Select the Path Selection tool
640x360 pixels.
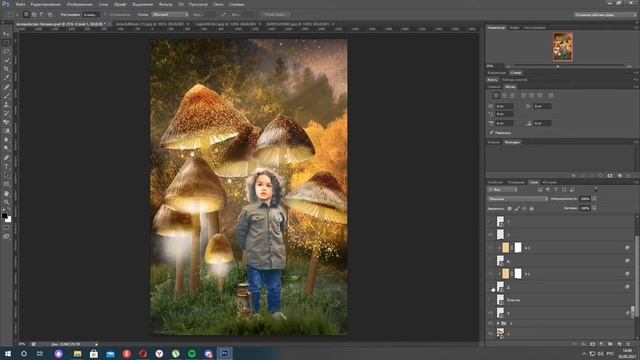6,176
